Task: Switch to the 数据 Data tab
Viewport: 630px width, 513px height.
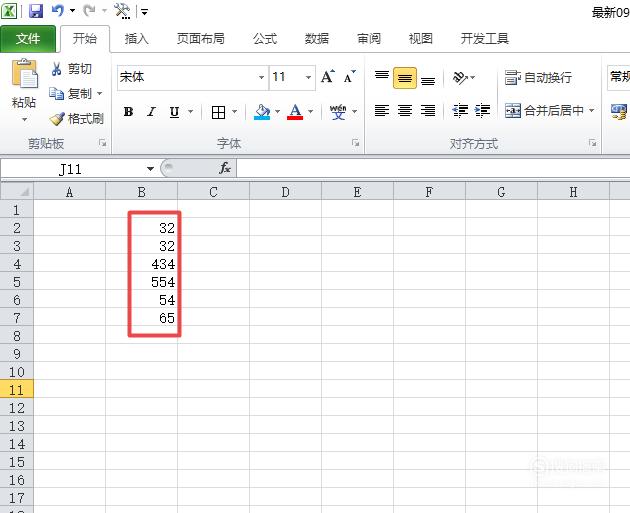Action: click(317, 39)
